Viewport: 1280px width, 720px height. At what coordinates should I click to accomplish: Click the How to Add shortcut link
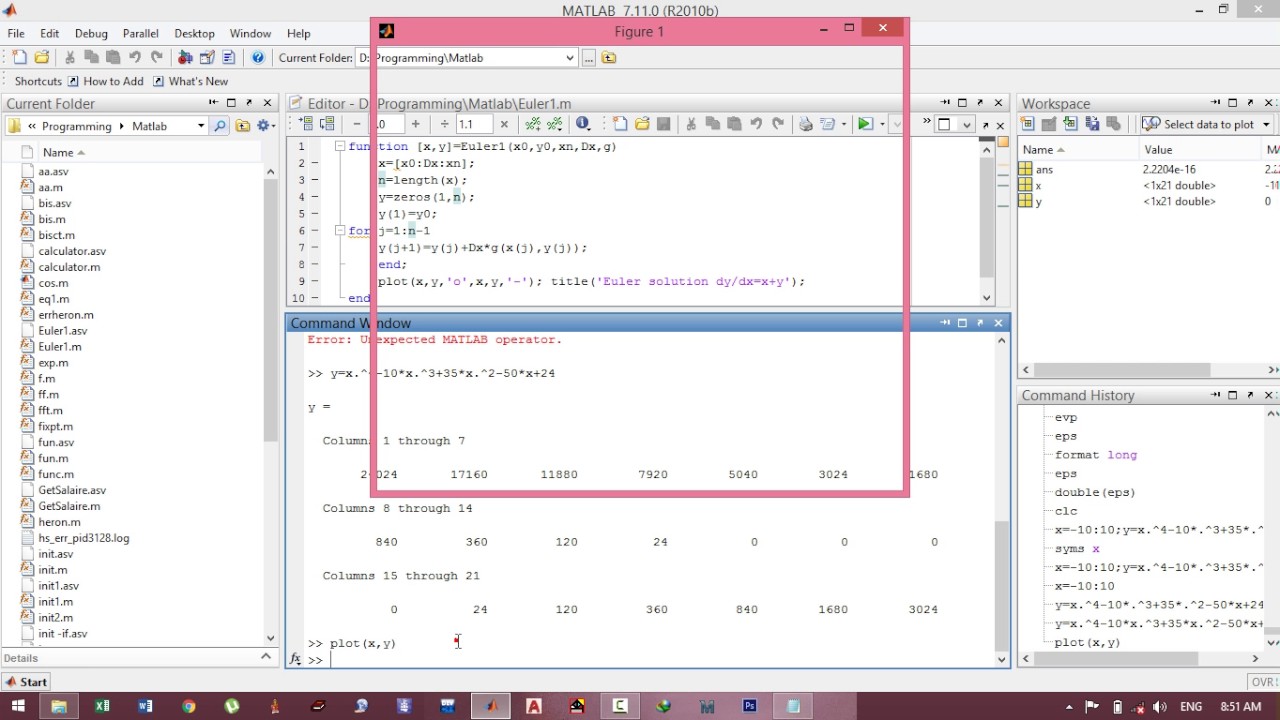106,81
